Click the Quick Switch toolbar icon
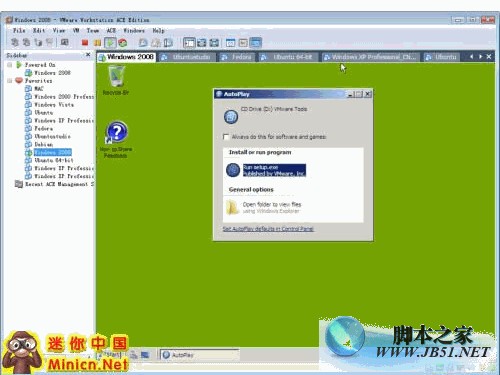Viewport: 500px width, 375px height. coord(202,43)
